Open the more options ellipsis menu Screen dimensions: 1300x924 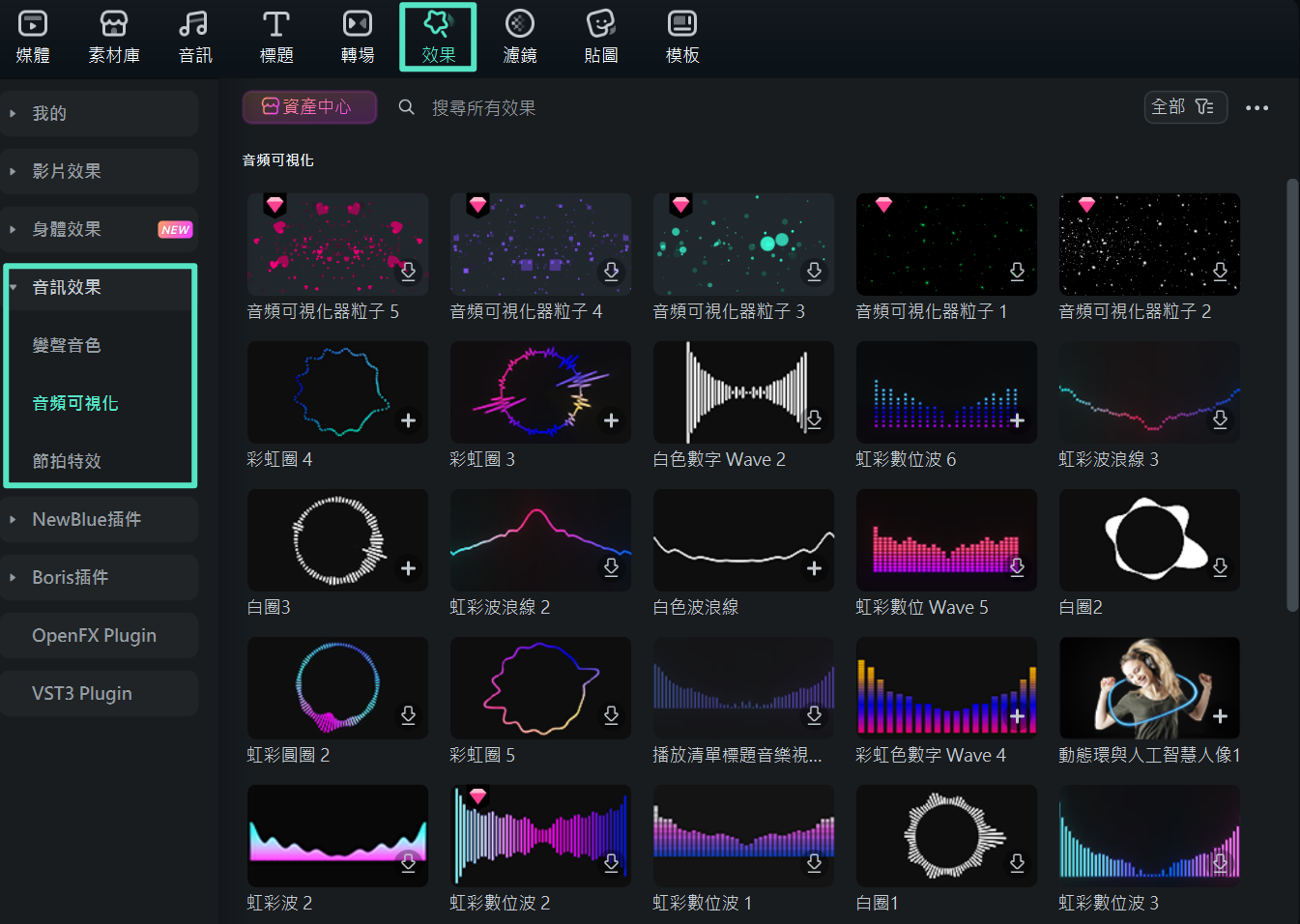coord(1257,107)
